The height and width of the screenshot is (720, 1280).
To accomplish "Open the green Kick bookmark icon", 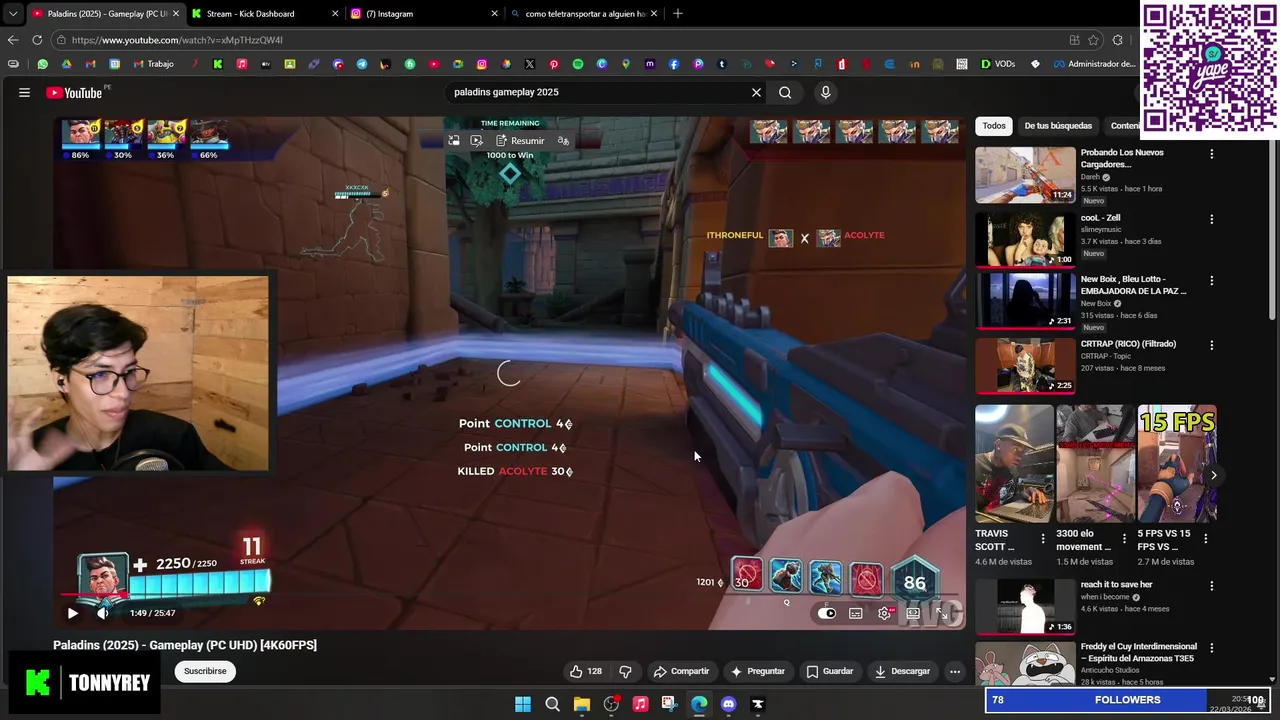I will coord(217,64).
